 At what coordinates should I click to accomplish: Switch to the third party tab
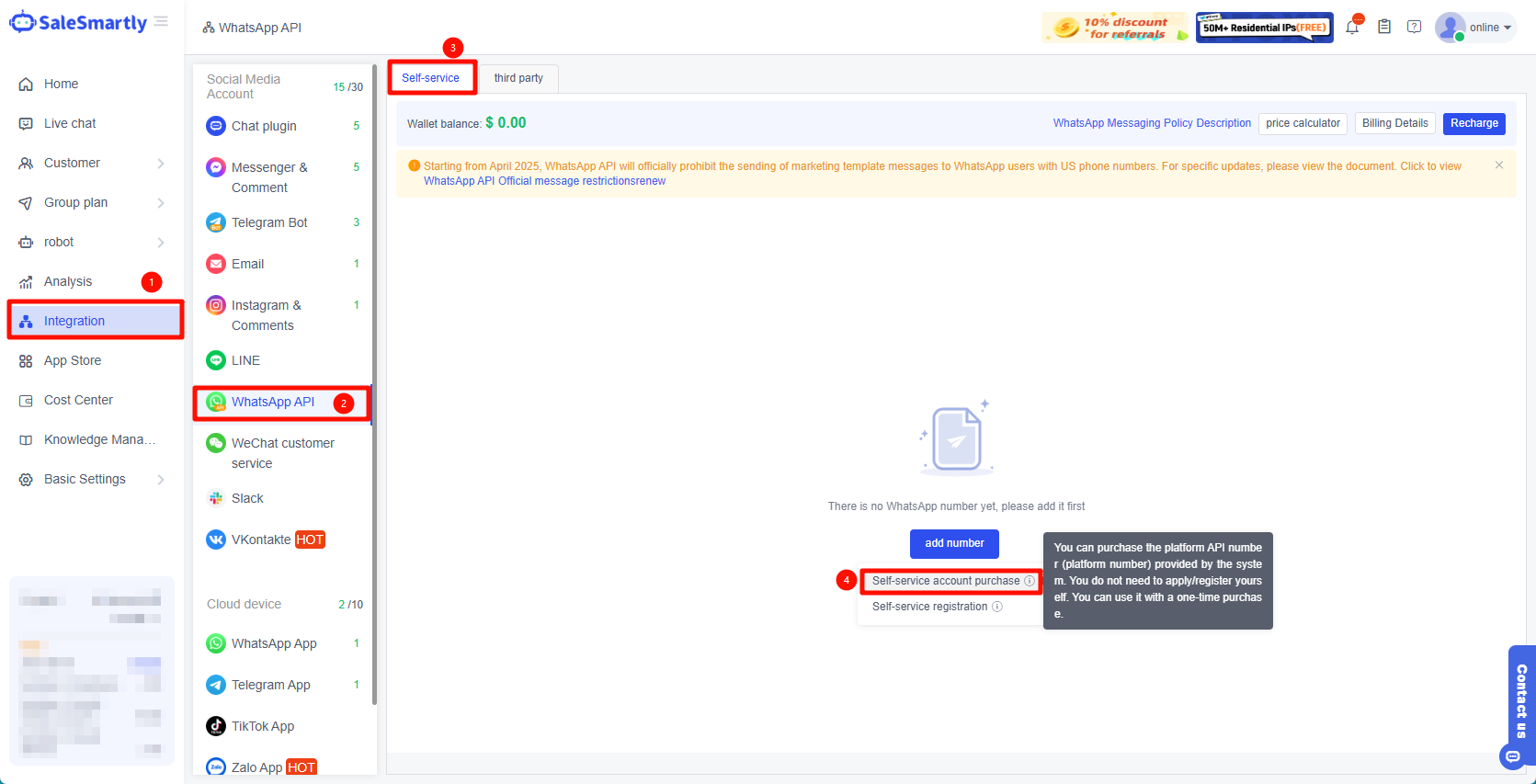click(x=518, y=78)
